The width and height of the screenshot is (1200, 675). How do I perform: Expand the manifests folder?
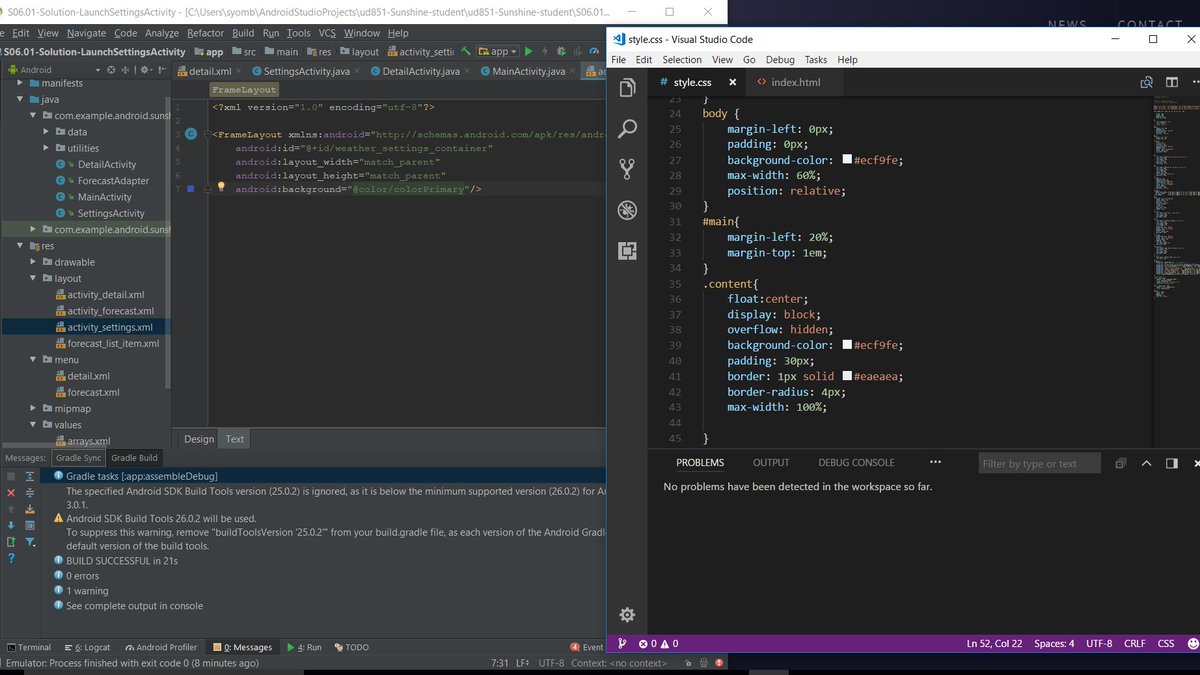20,83
